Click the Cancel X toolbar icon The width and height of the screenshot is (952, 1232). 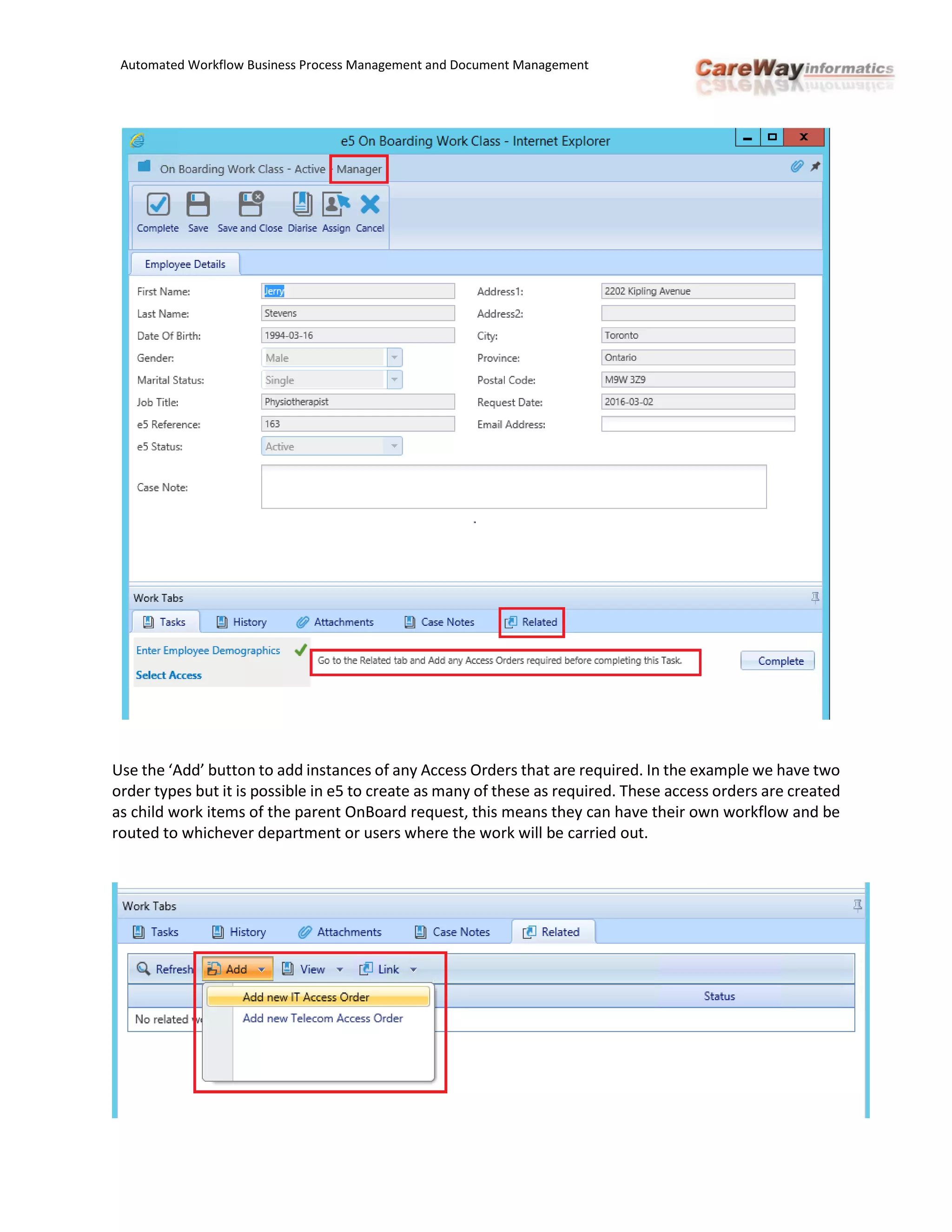370,204
